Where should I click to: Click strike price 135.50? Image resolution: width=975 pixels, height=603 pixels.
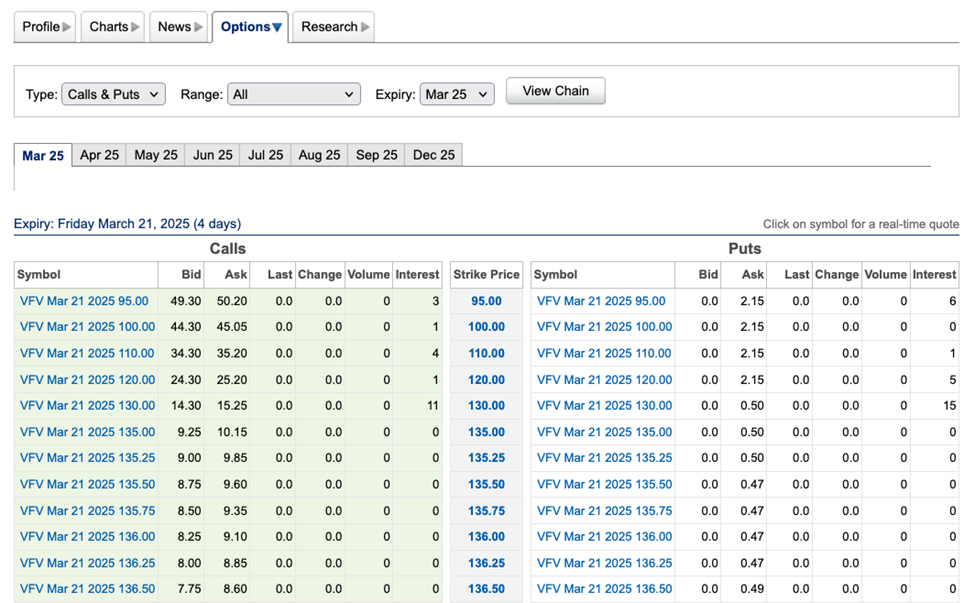(x=486, y=484)
